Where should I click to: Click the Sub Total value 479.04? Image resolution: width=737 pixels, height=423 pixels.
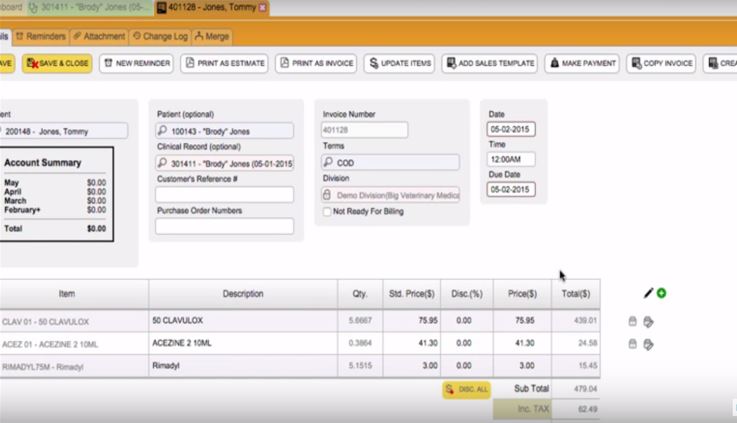tap(585, 389)
